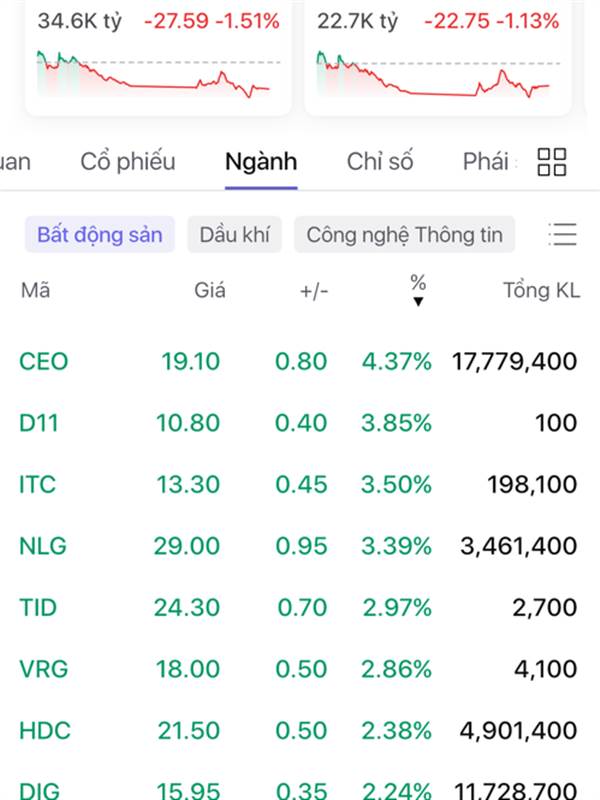Sort by the Tổng KL column header
Viewport: 600px width, 800px height.
tap(541, 291)
